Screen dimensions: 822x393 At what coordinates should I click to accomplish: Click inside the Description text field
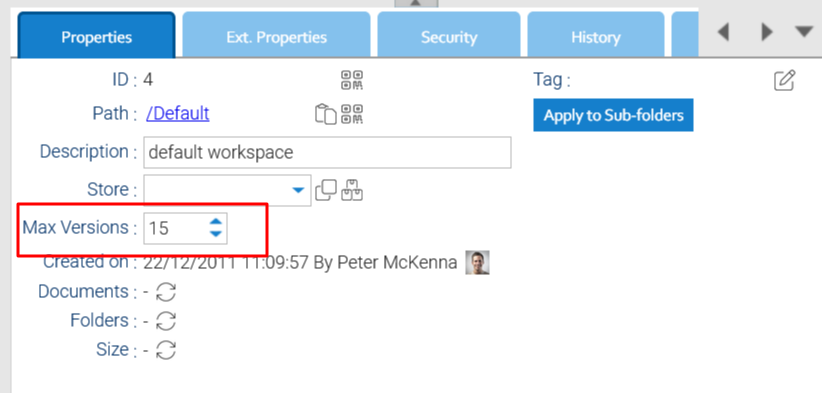pos(327,152)
